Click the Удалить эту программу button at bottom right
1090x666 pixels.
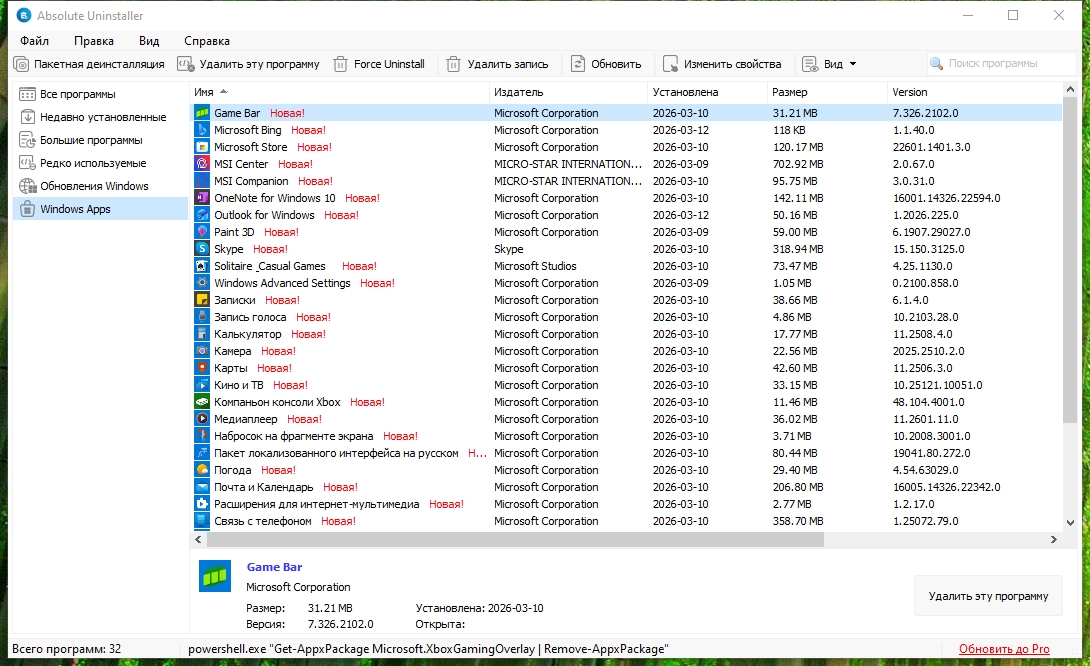[988, 596]
